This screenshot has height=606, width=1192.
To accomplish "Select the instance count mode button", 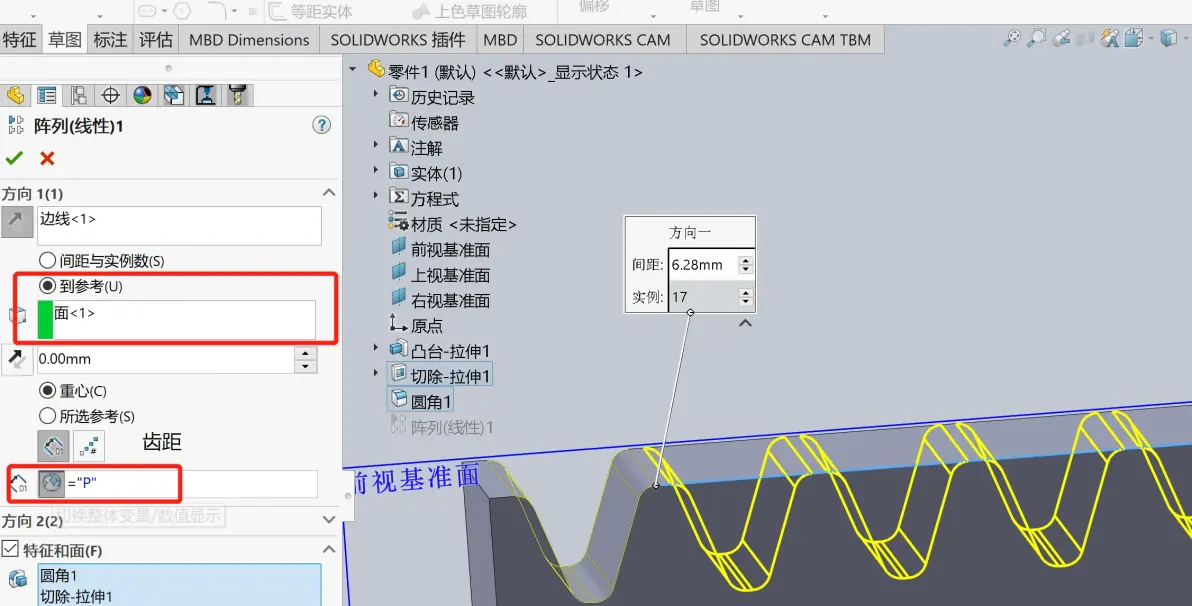I will (x=88, y=447).
